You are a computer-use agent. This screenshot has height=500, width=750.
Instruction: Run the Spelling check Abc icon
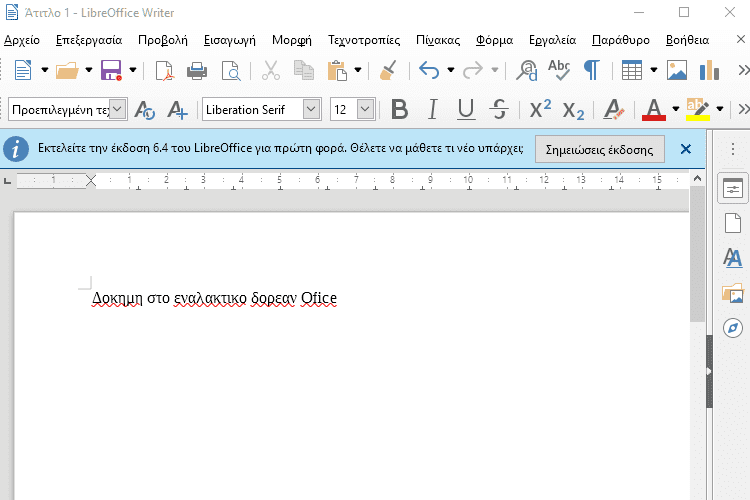tap(559, 70)
